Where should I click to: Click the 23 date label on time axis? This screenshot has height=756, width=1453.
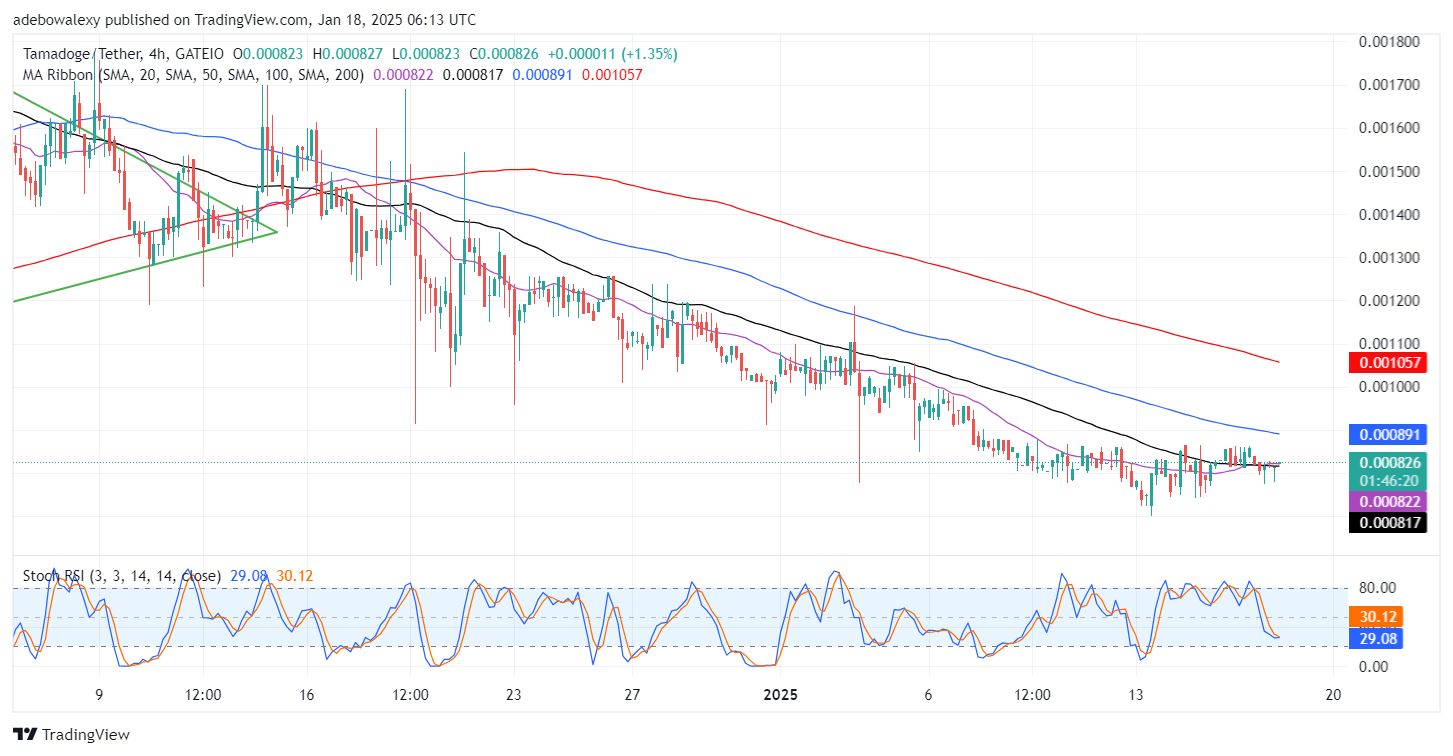click(x=514, y=695)
